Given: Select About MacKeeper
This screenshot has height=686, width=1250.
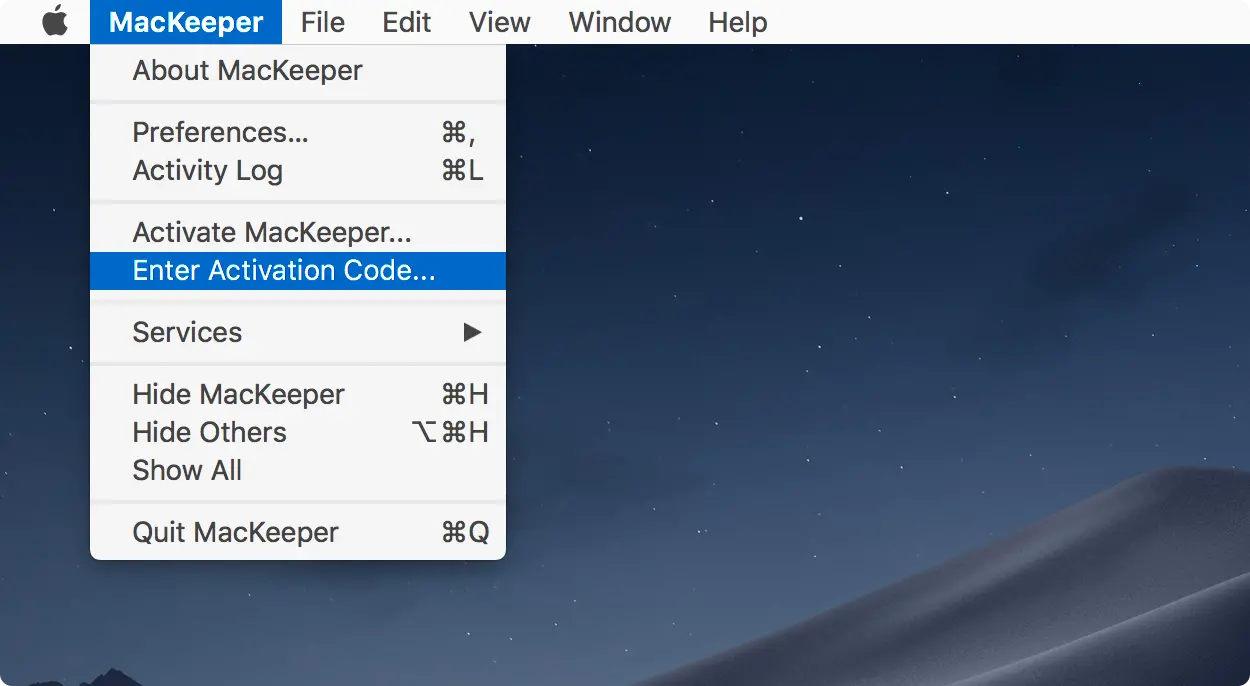Looking at the screenshot, I should [x=298, y=71].
